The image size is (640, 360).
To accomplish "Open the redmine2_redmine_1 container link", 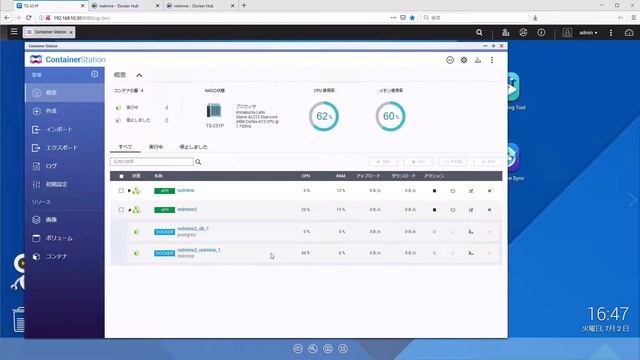I will [x=199, y=250].
